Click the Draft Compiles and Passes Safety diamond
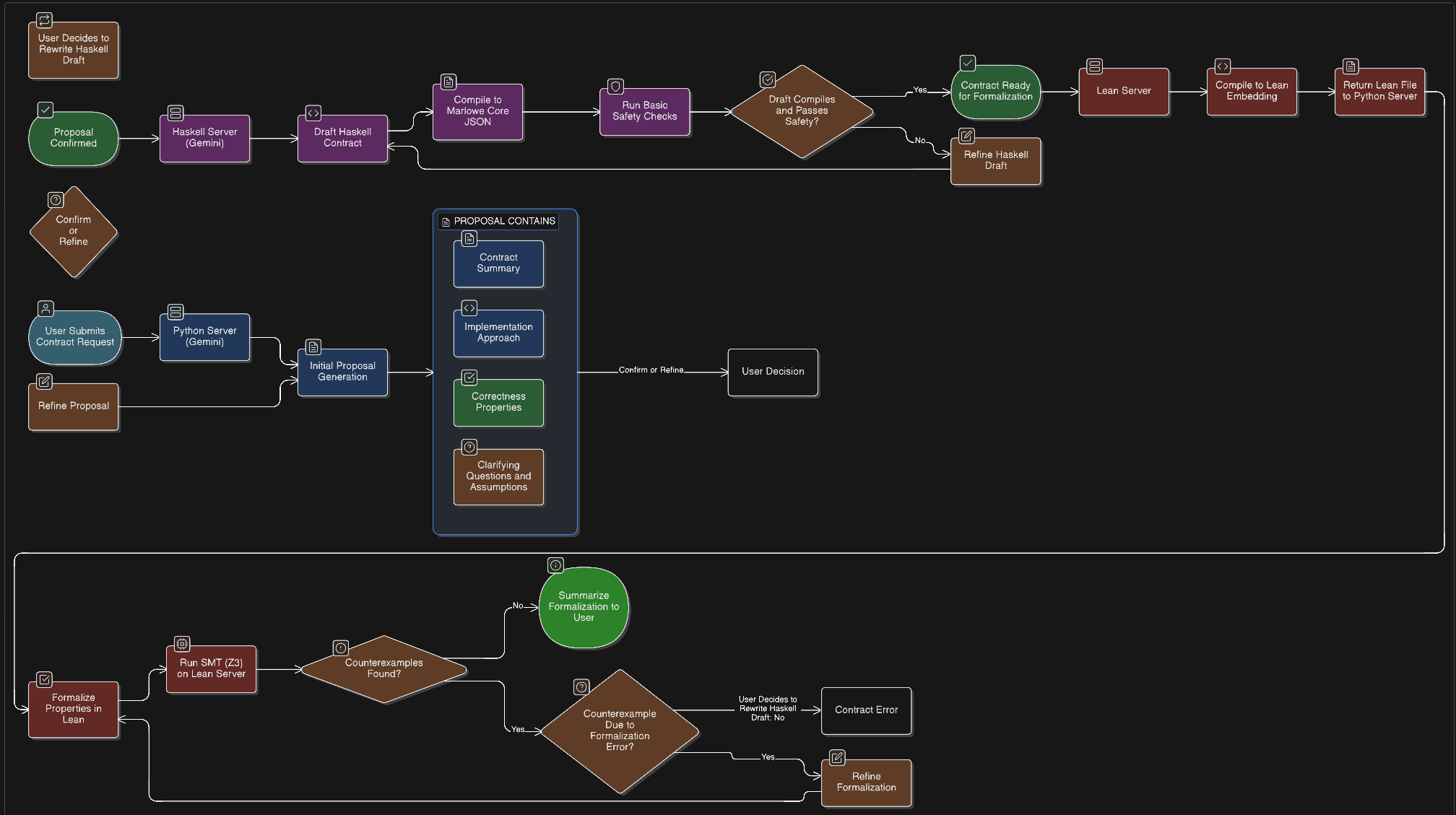Image resolution: width=1456 pixels, height=815 pixels. (x=802, y=111)
